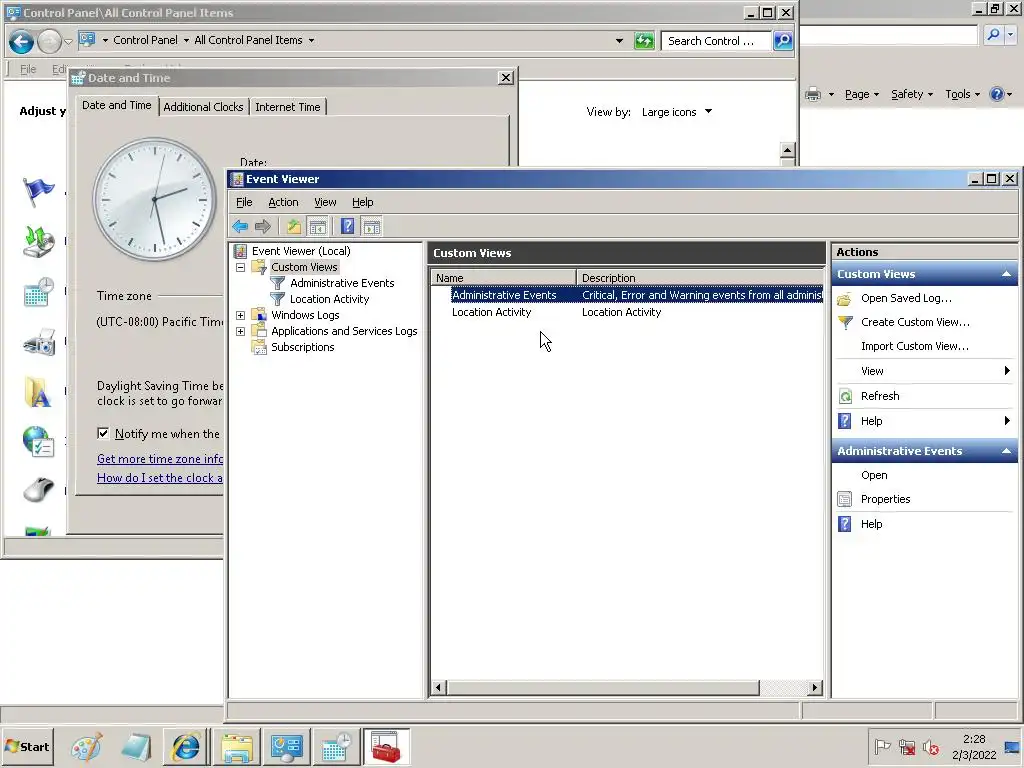Click the Location Activity filter icon in tree
The image size is (1024, 768).
click(278, 299)
